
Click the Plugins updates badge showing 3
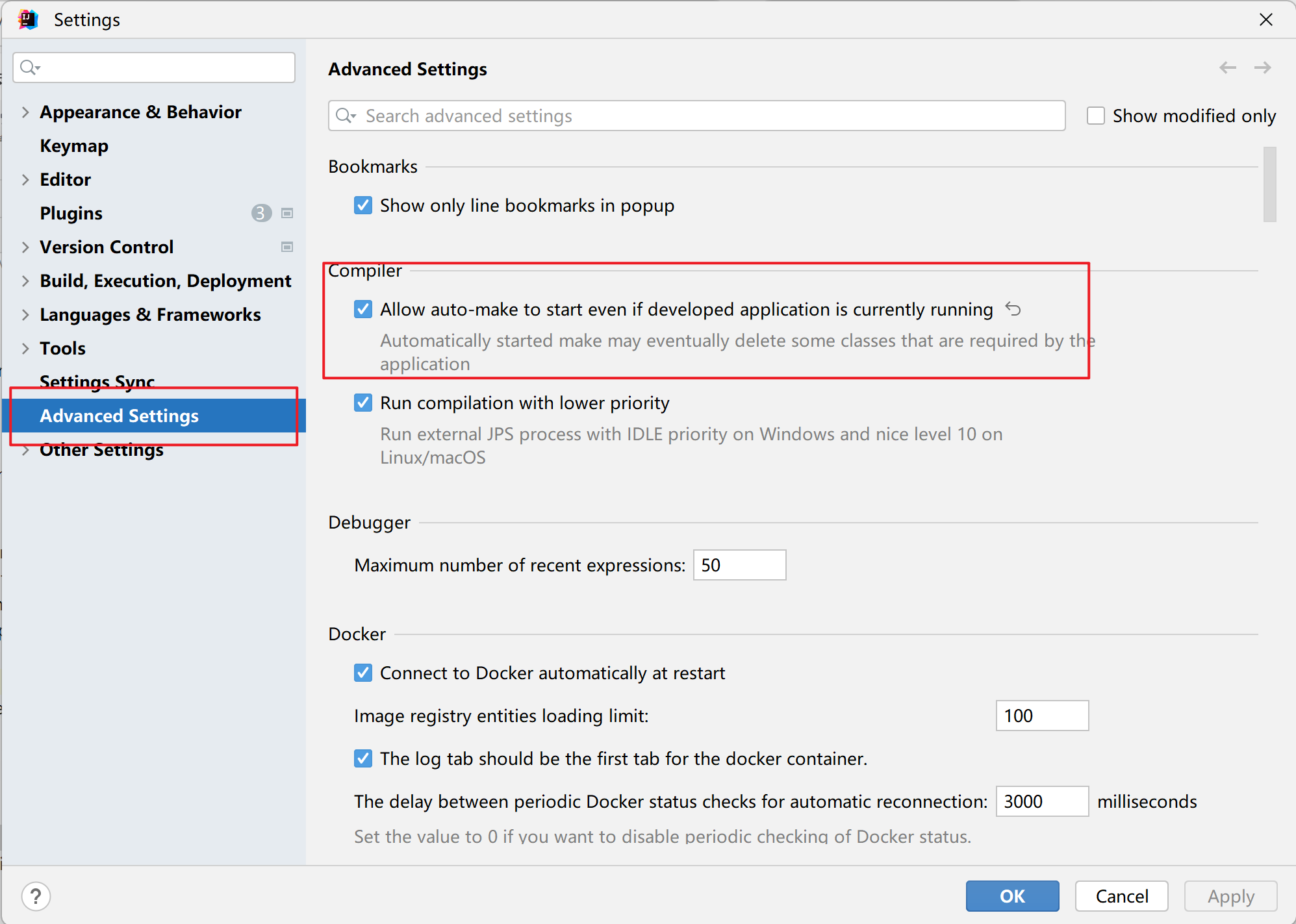pos(261,213)
